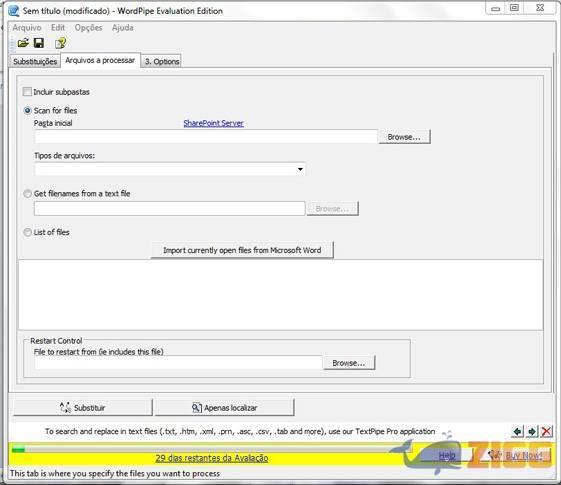The width and height of the screenshot is (561, 485).
Task: Click the Pasta inicial folder input field
Action: tap(206, 137)
